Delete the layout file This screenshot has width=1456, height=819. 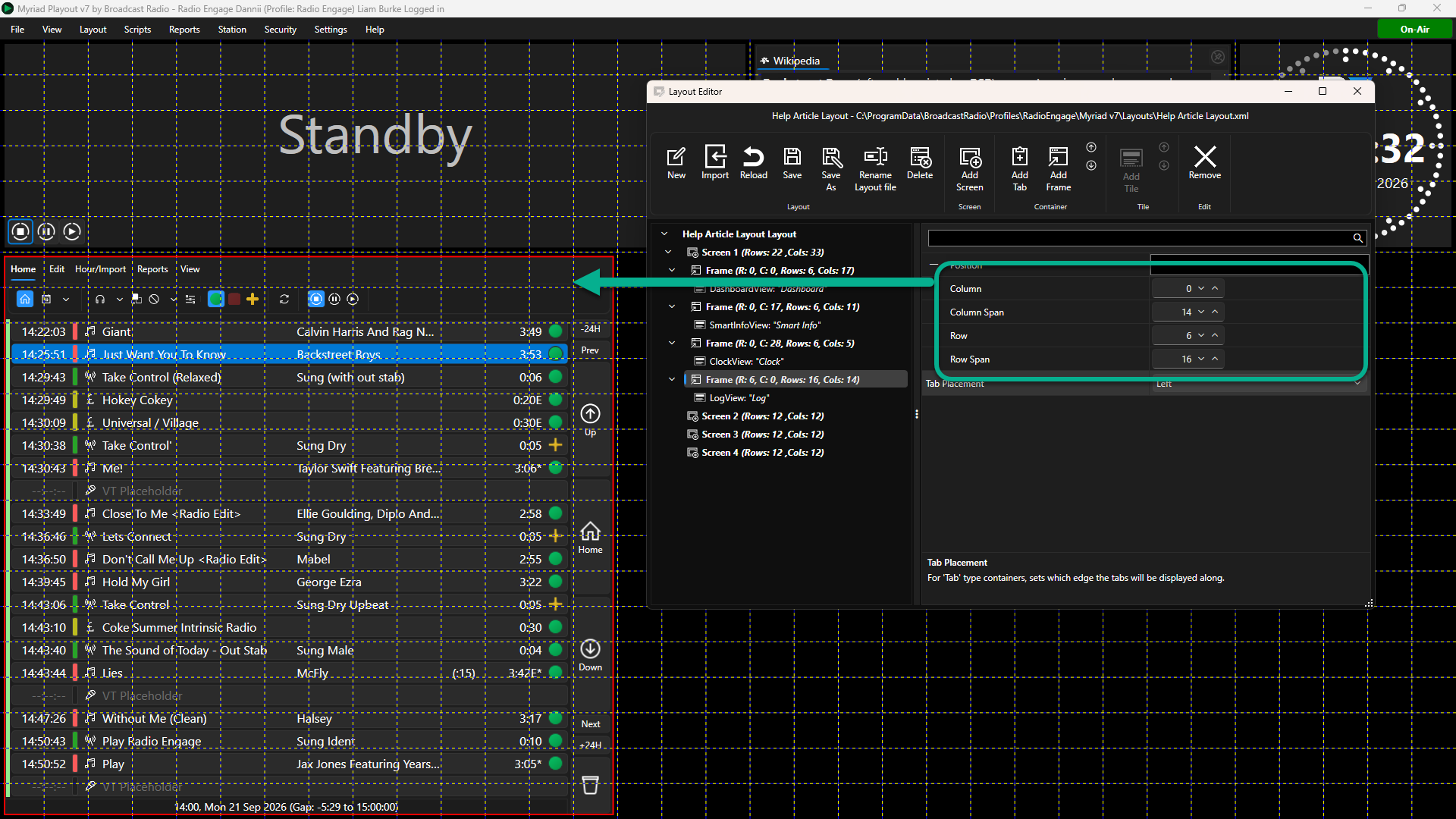[920, 162]
